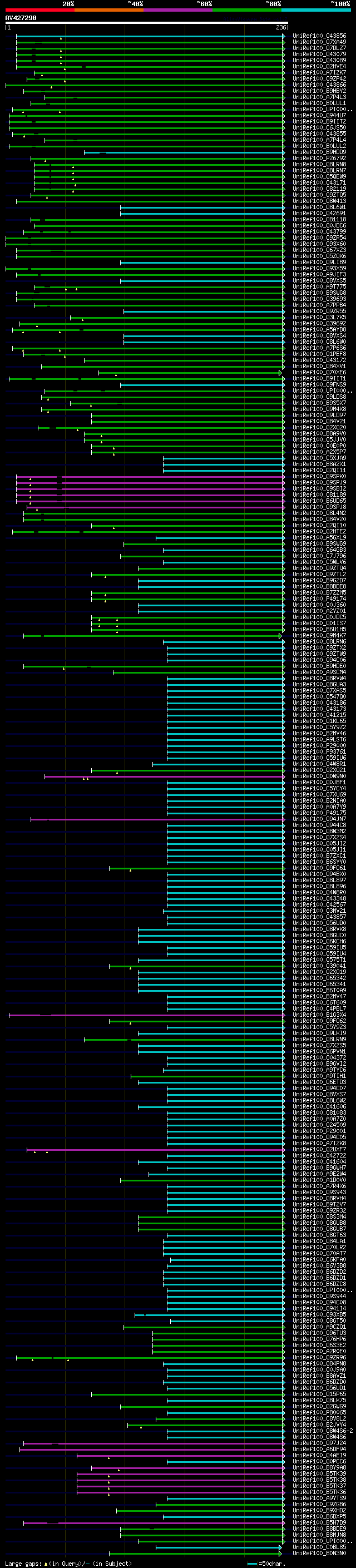
Task: Select UniRef100_O65342 in the hit list
Action: [x=319, y=979]
